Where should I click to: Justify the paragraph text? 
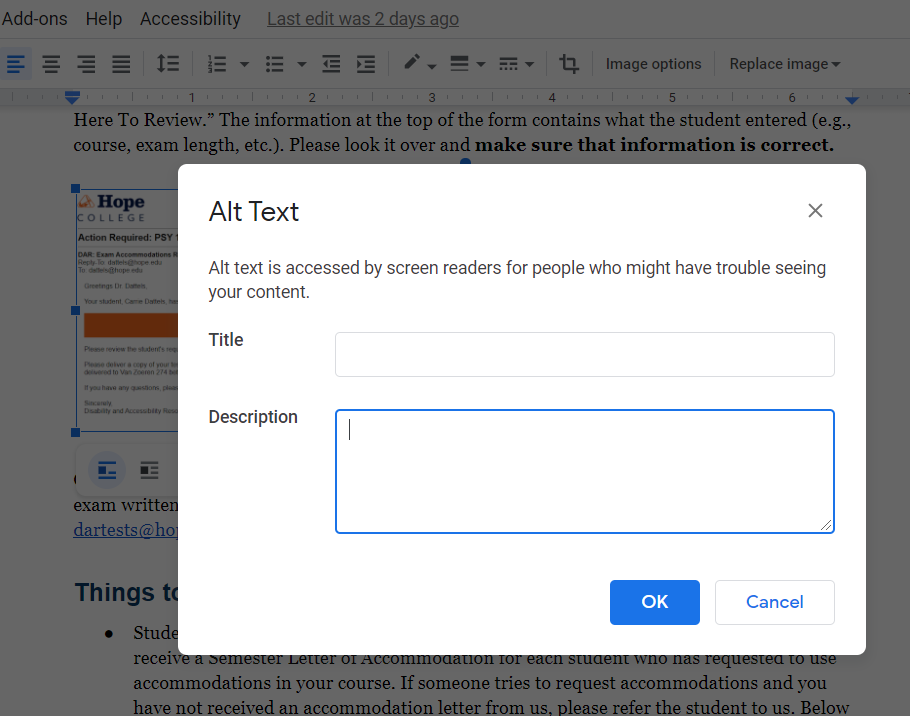tap(121, 63)
